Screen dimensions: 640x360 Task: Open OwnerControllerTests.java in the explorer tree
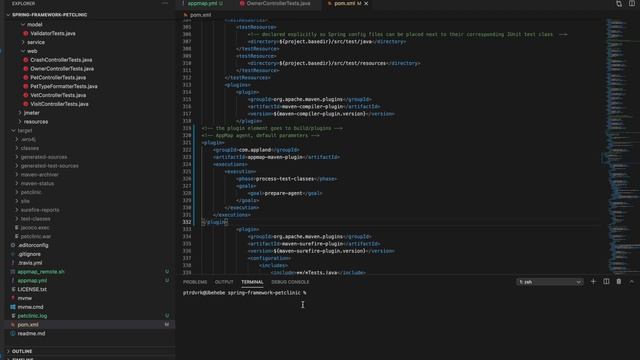pos(62,69)
